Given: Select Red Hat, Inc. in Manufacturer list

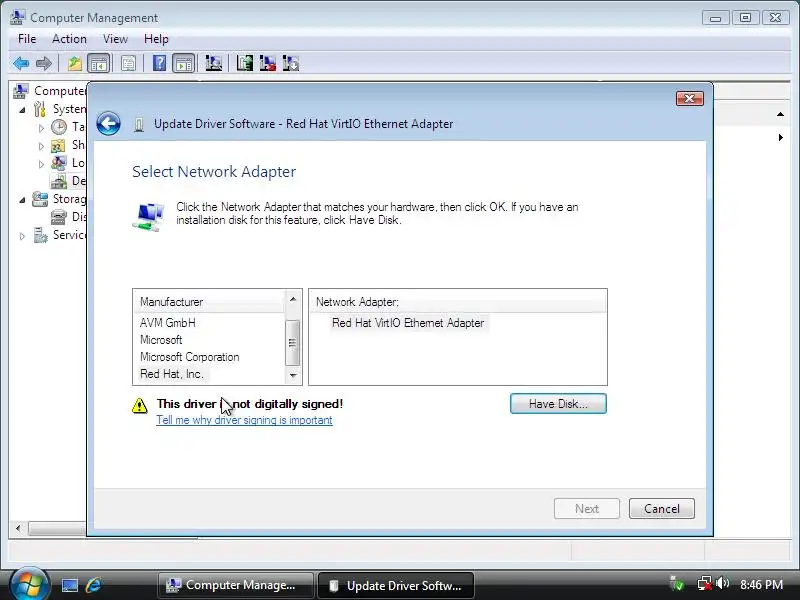Looking at the screenshot, I should click(171, 374).
